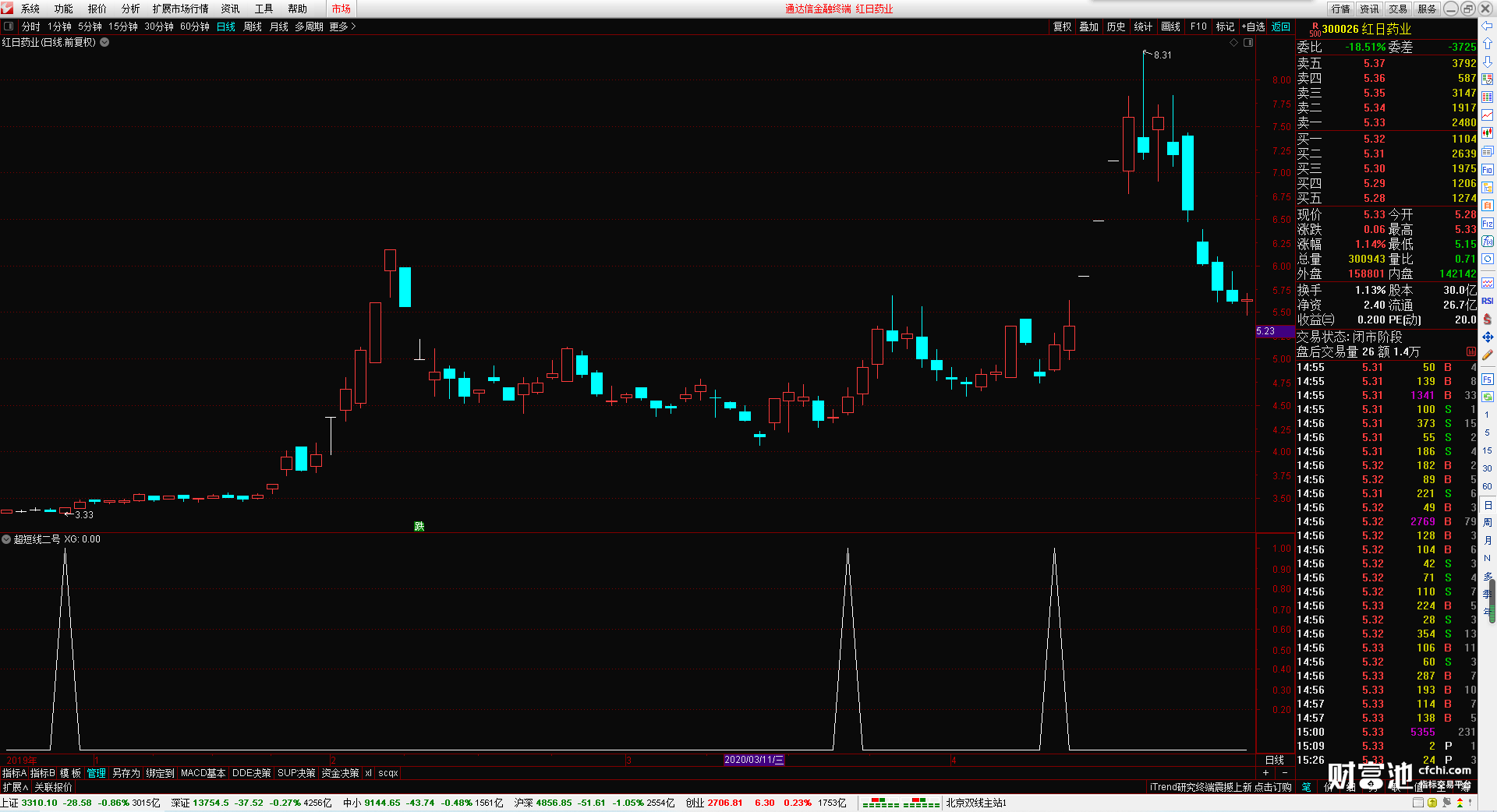Switch chart to 周线 weekly period
The image size is (1497, 812).
click(253, 26)
